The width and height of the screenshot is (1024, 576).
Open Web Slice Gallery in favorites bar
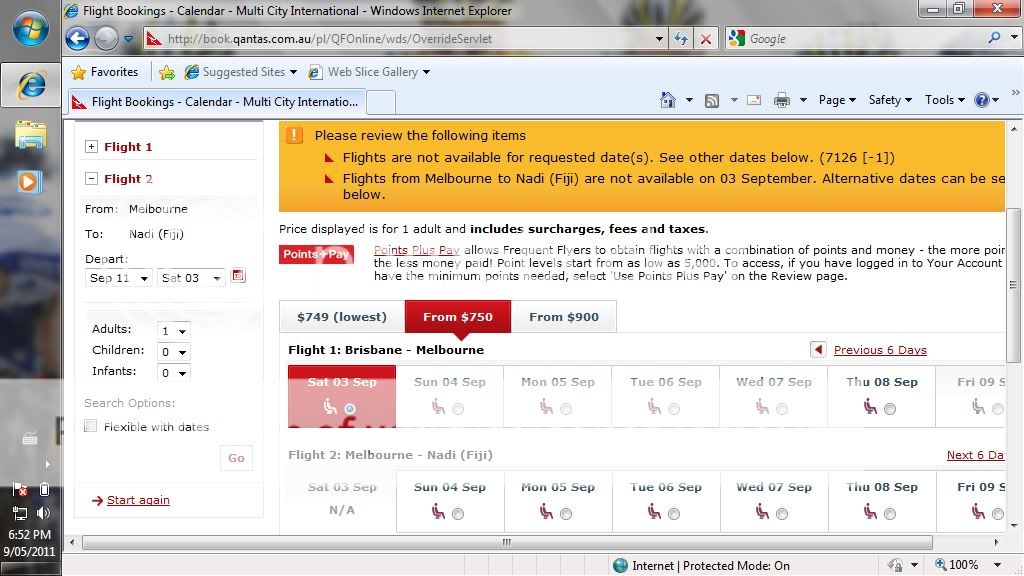click(x=369, y=72)
